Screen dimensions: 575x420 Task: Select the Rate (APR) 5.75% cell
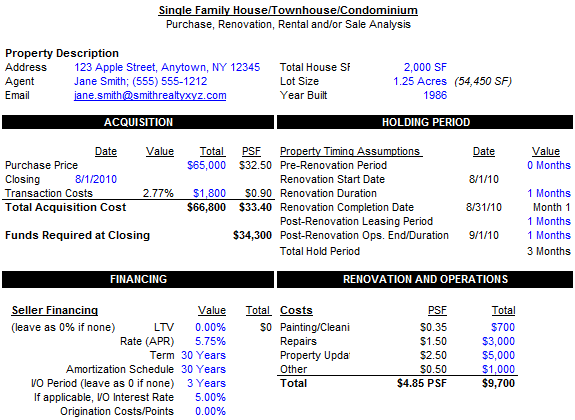(210, 341)
